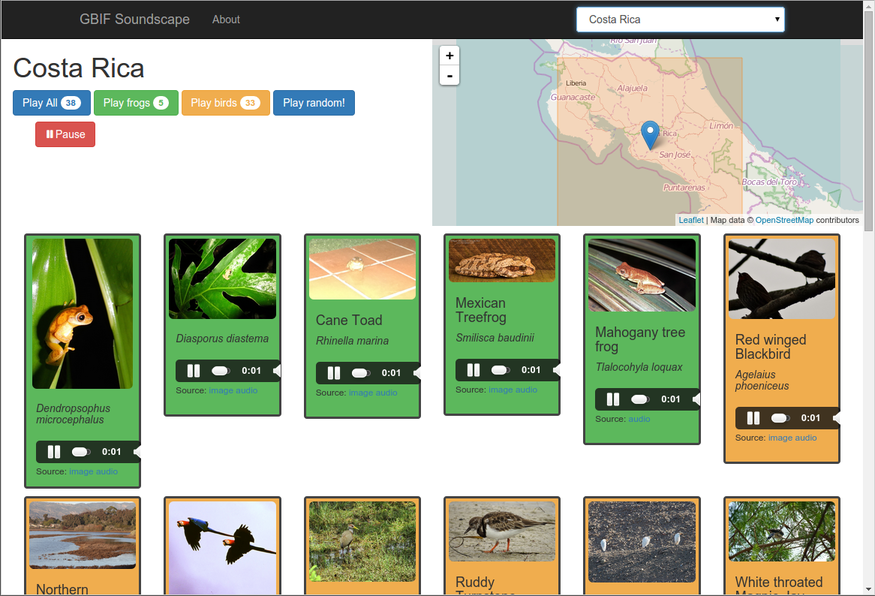Open the About page
This screenshot has width=875, height=596.
tap(226, 20)
